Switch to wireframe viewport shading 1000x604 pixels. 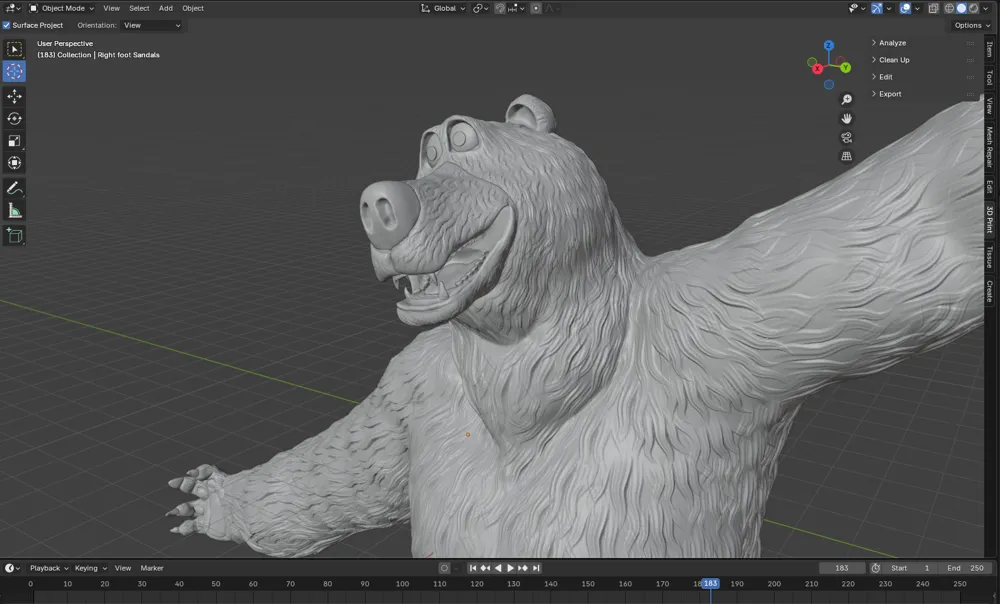click(x=949, y=8)
